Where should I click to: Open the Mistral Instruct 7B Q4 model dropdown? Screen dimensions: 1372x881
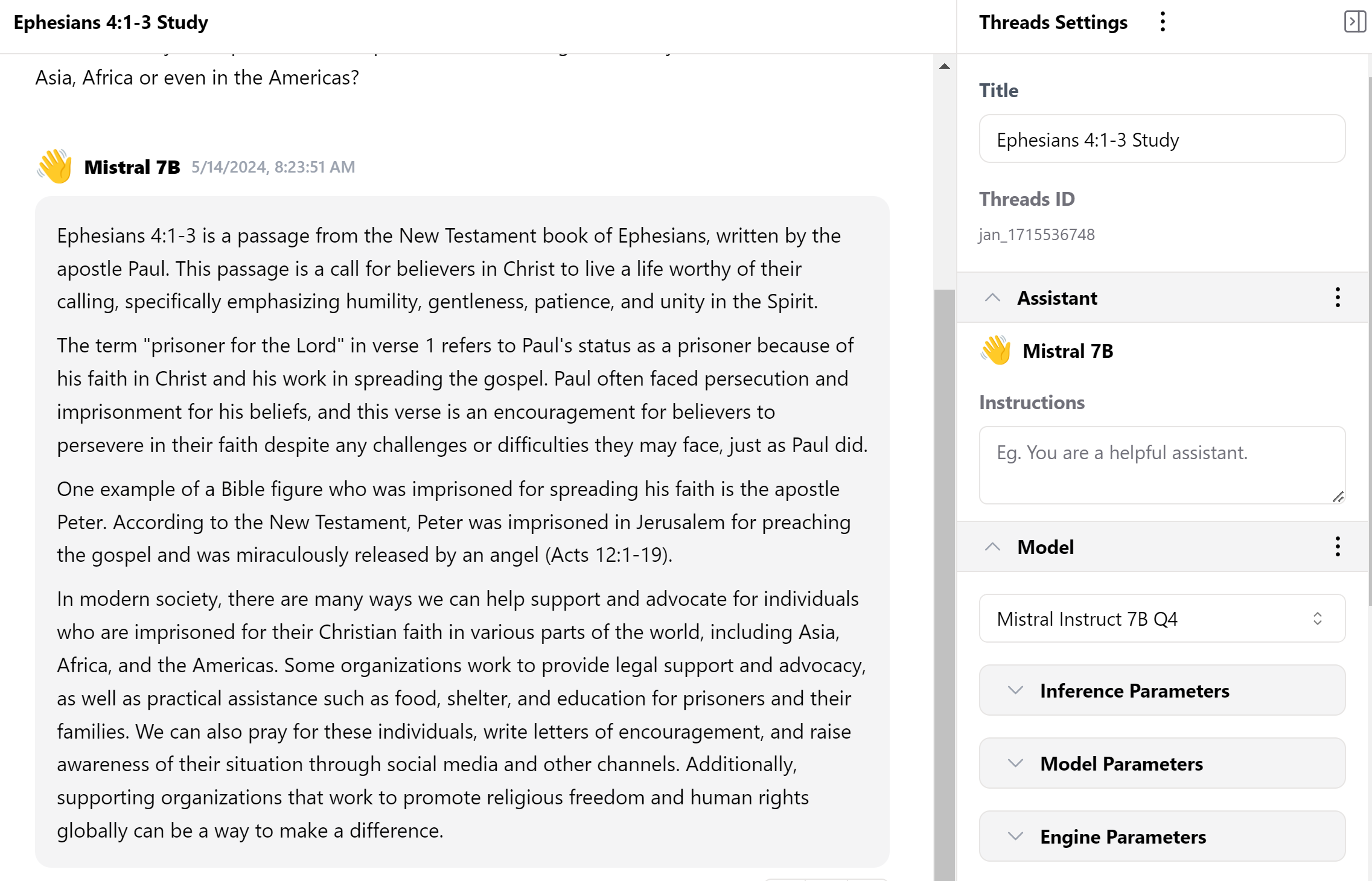point(1162,619)
